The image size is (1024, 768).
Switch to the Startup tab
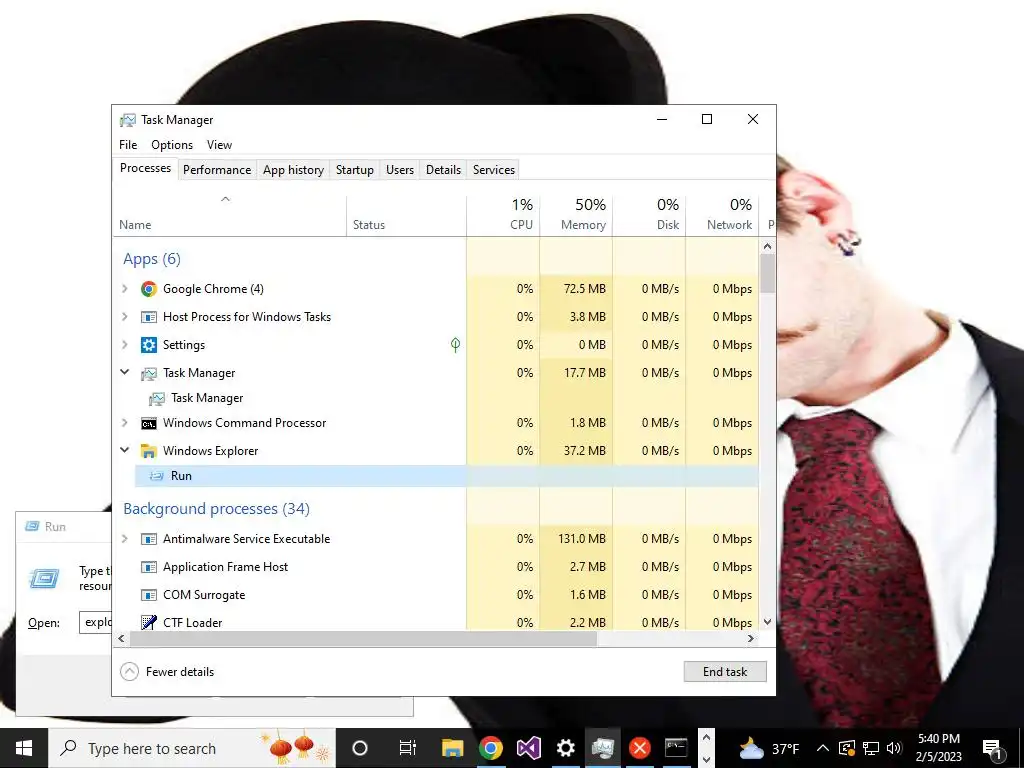tap(355, 170)
